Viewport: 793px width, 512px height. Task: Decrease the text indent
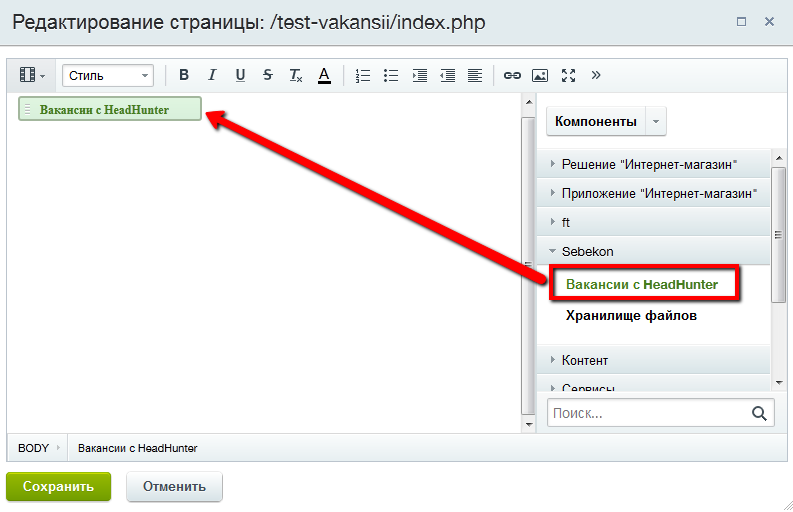(x=448, y=75)
